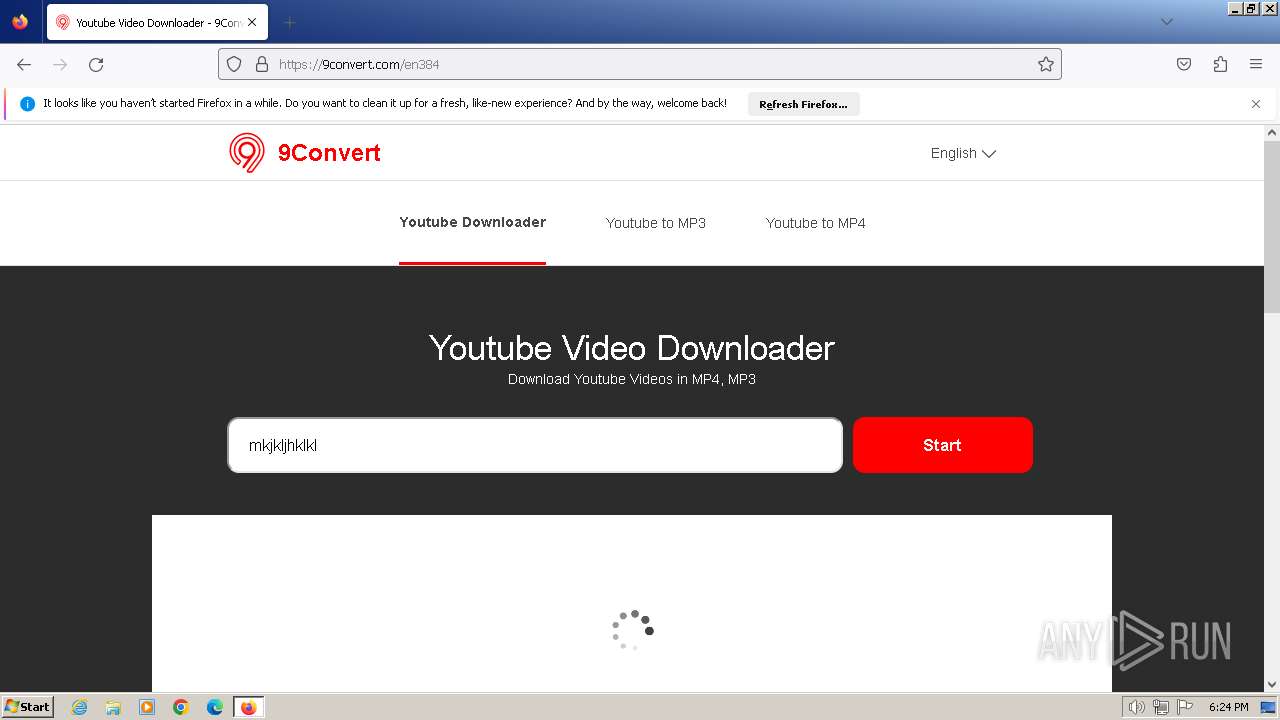Go back to previous page
1280x720 pixels.
click(24, 64)
